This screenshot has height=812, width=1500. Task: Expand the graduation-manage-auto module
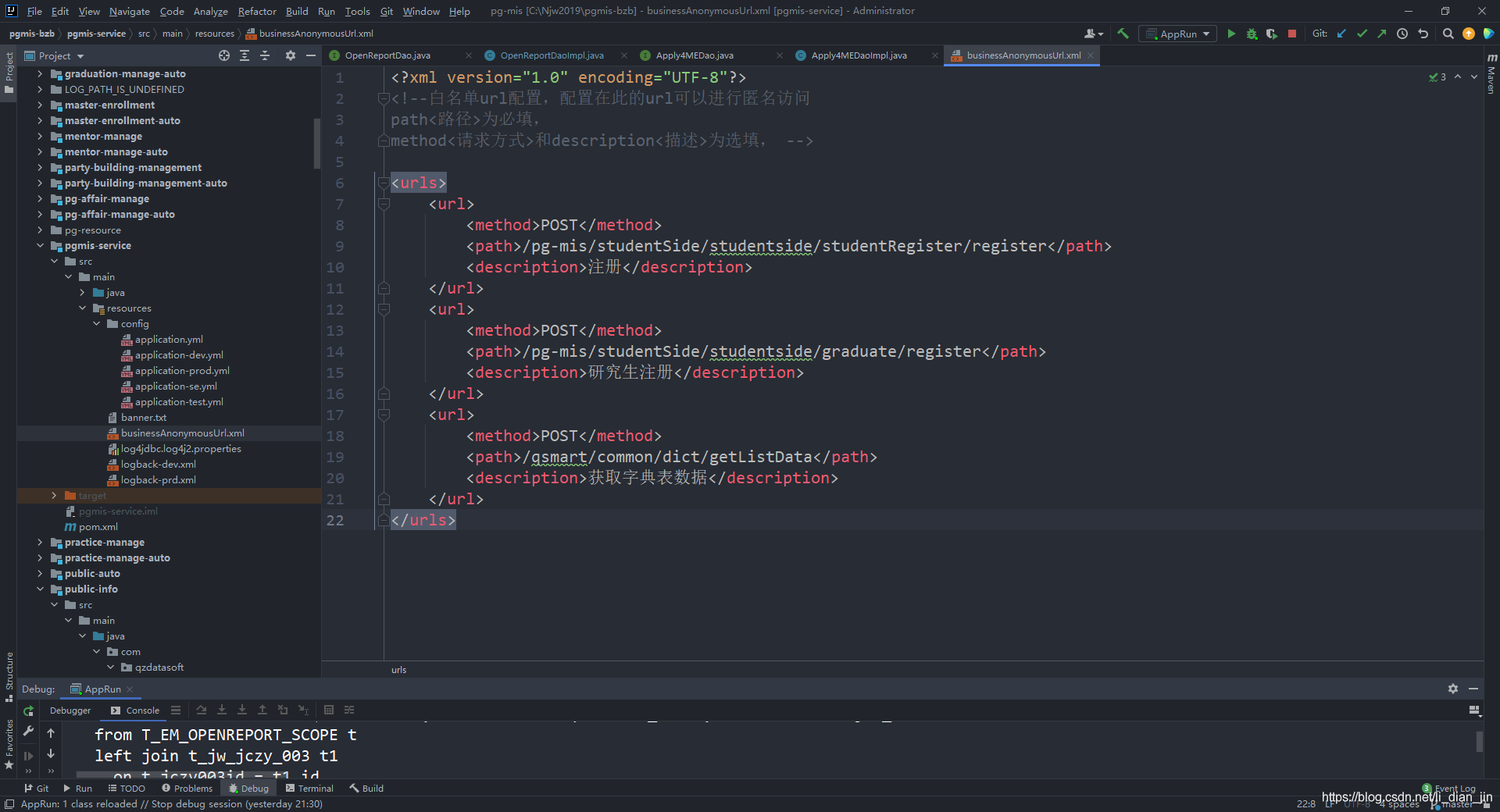click(x=40, y=74)
